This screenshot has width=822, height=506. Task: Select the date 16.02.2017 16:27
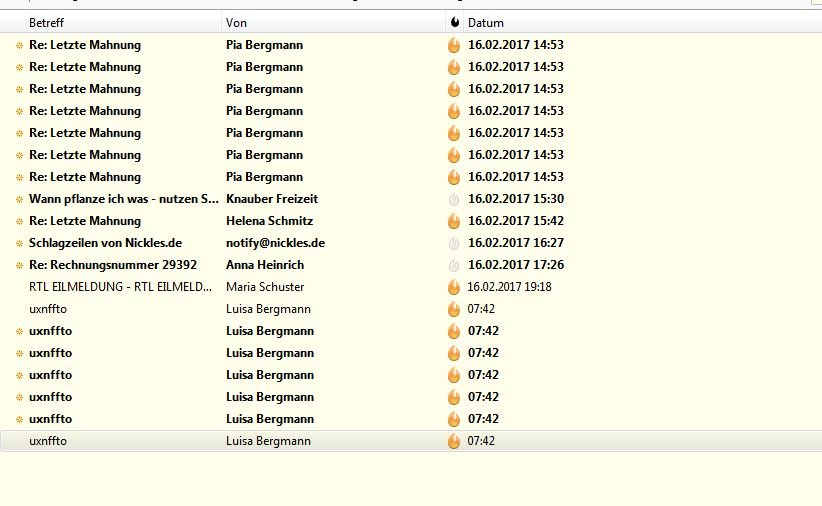tap(516, 243)
